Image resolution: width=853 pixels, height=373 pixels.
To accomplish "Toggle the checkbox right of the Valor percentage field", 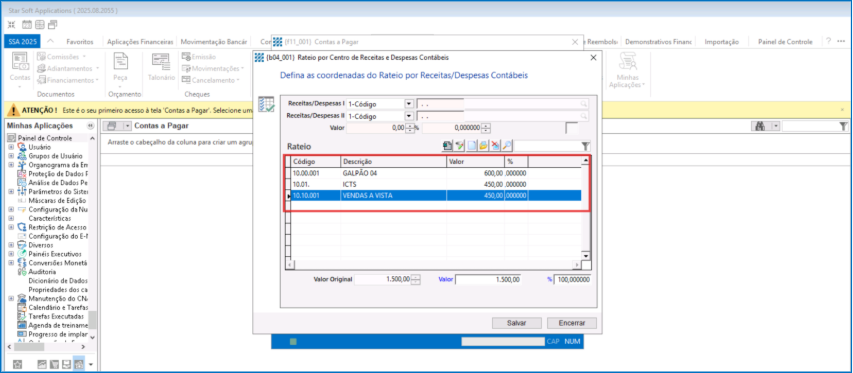I will (x=572, y=128).
